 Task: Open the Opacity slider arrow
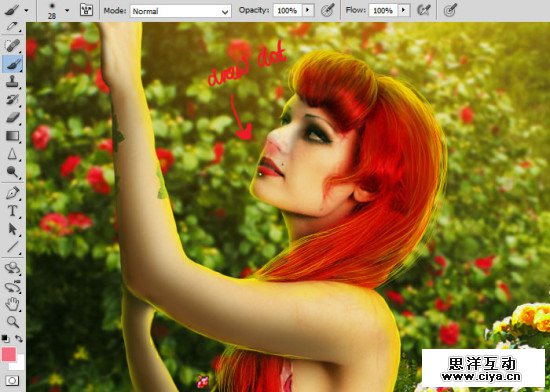[308, 10]
